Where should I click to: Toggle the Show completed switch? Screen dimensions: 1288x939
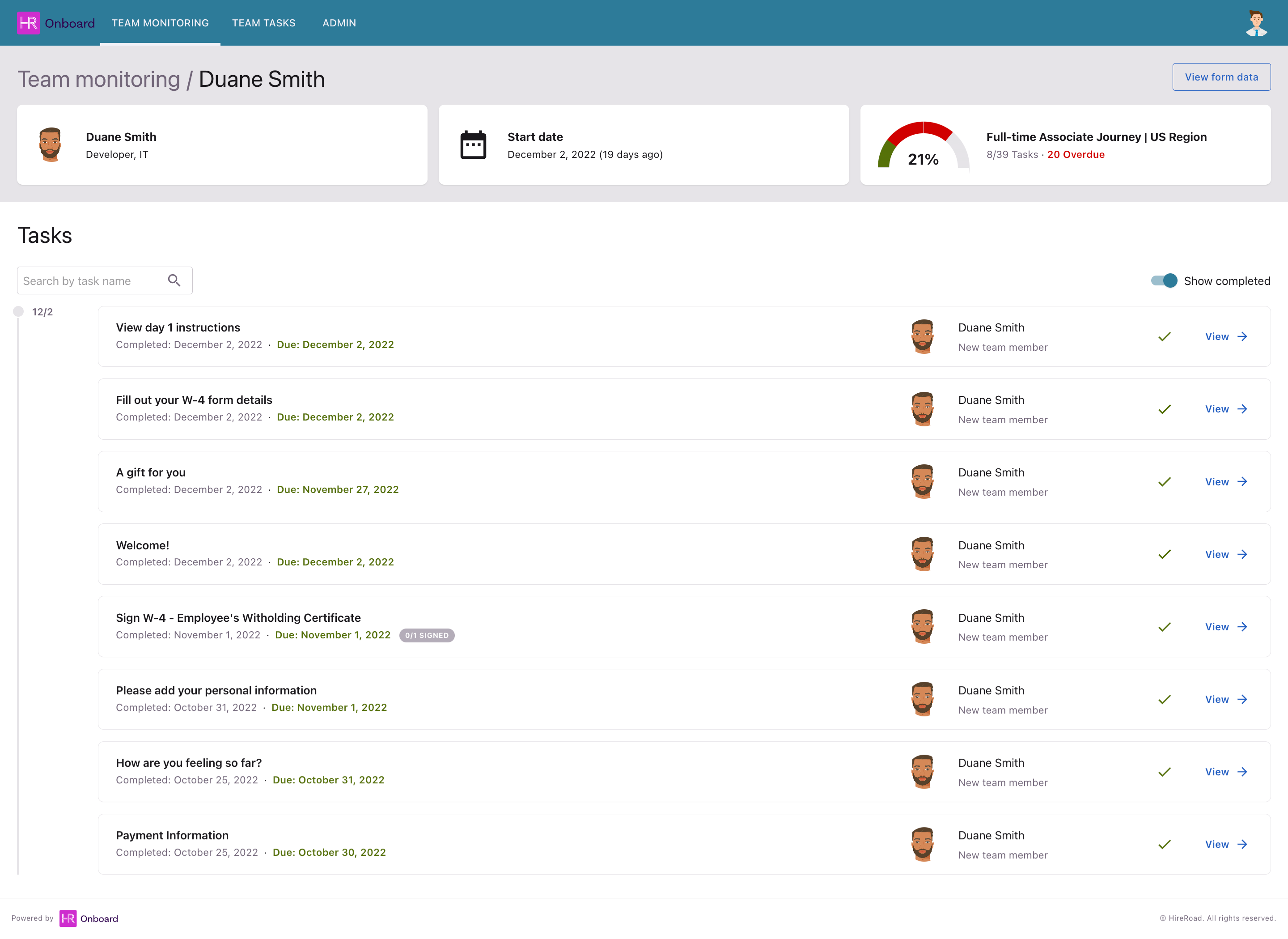pos(1164,280)
